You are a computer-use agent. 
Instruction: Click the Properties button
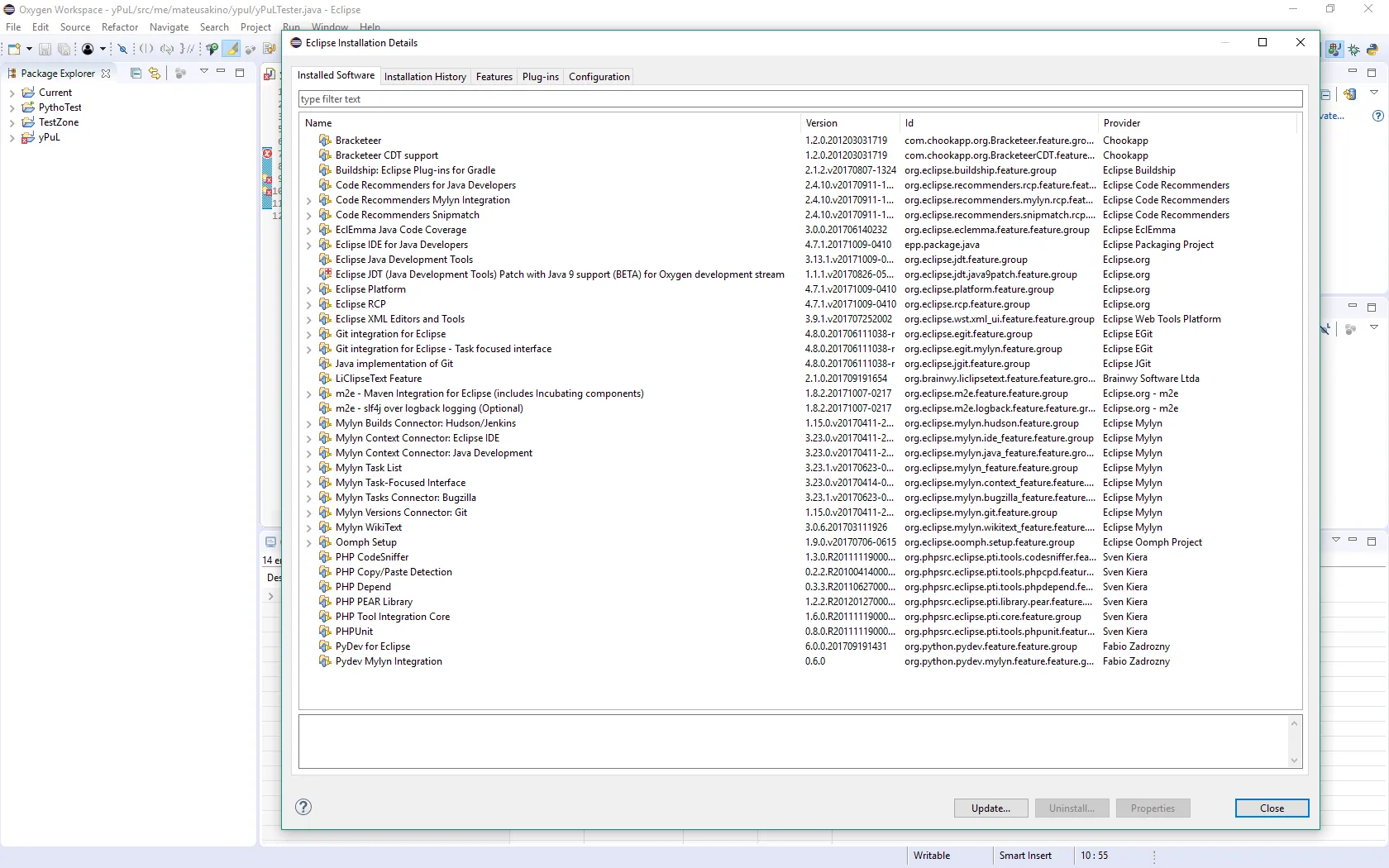pos(1153,808)
